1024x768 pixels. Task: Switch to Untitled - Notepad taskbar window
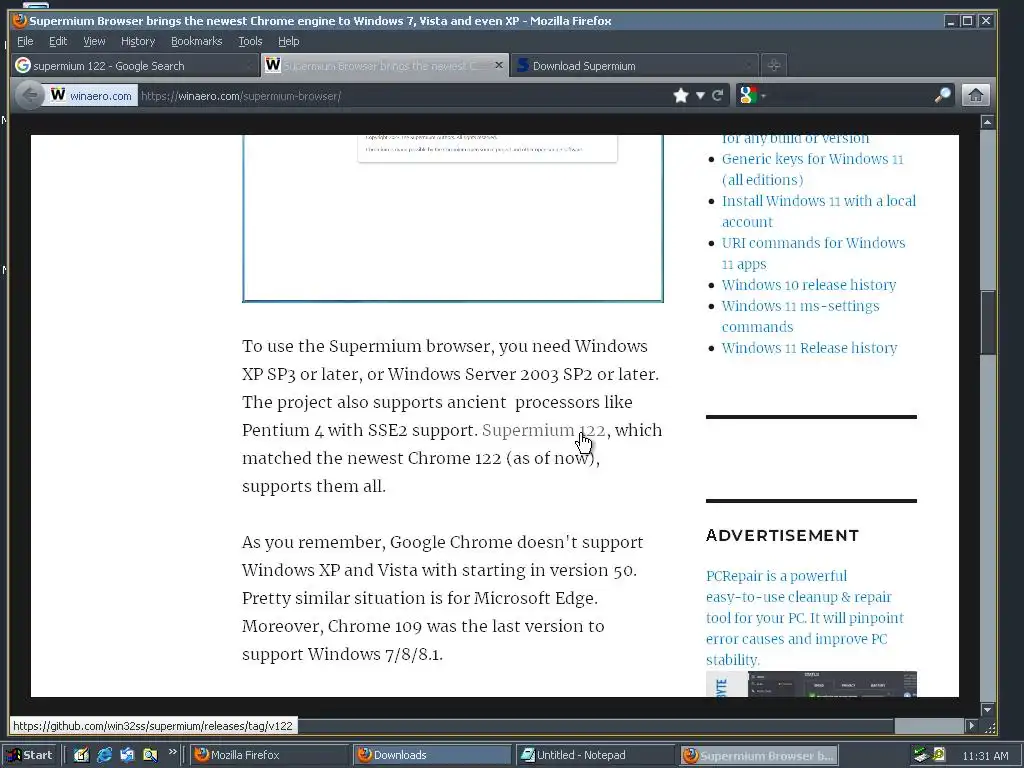(595, 755)
